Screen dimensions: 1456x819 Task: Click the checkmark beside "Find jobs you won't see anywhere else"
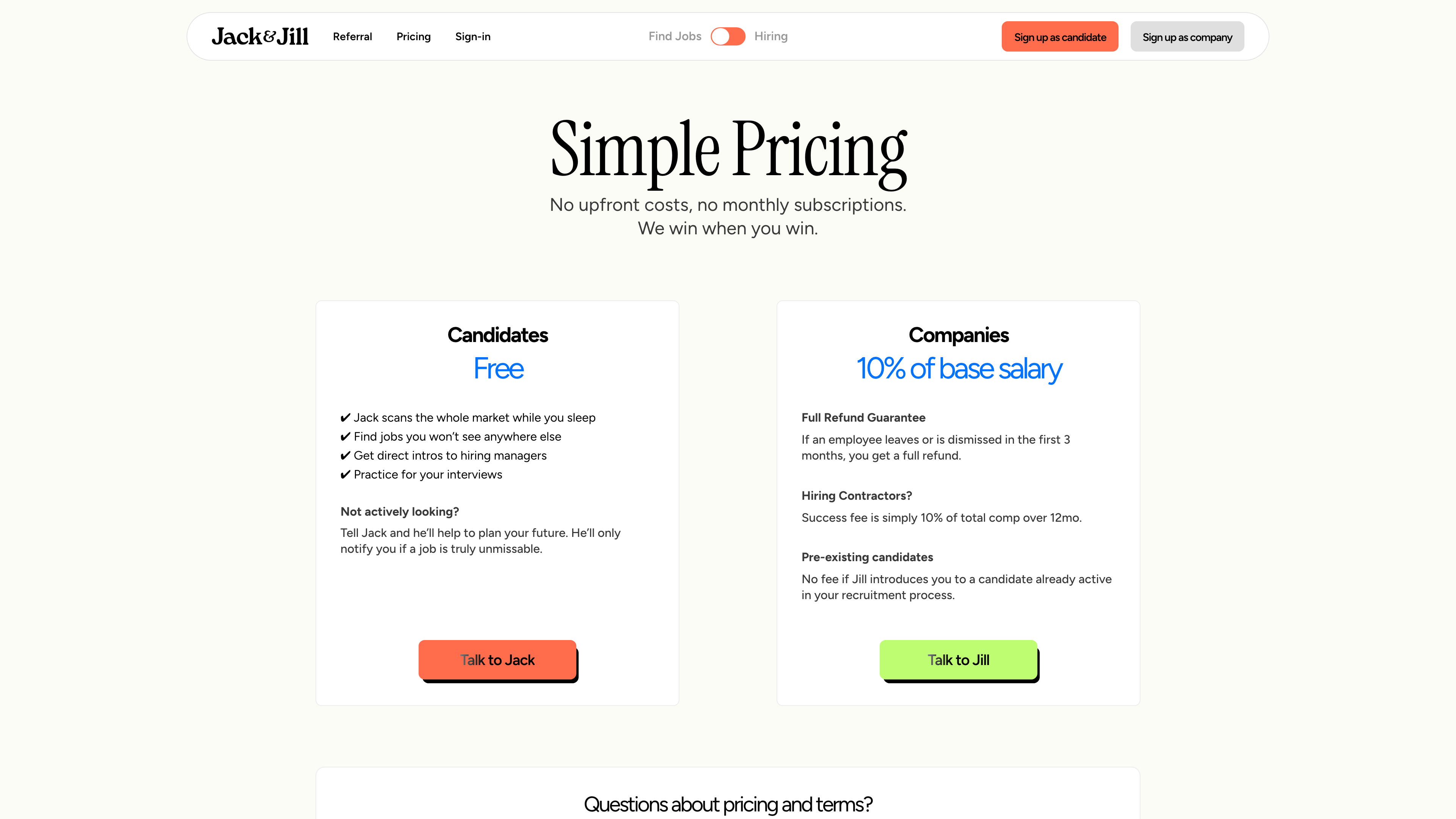tap(345, 436)
